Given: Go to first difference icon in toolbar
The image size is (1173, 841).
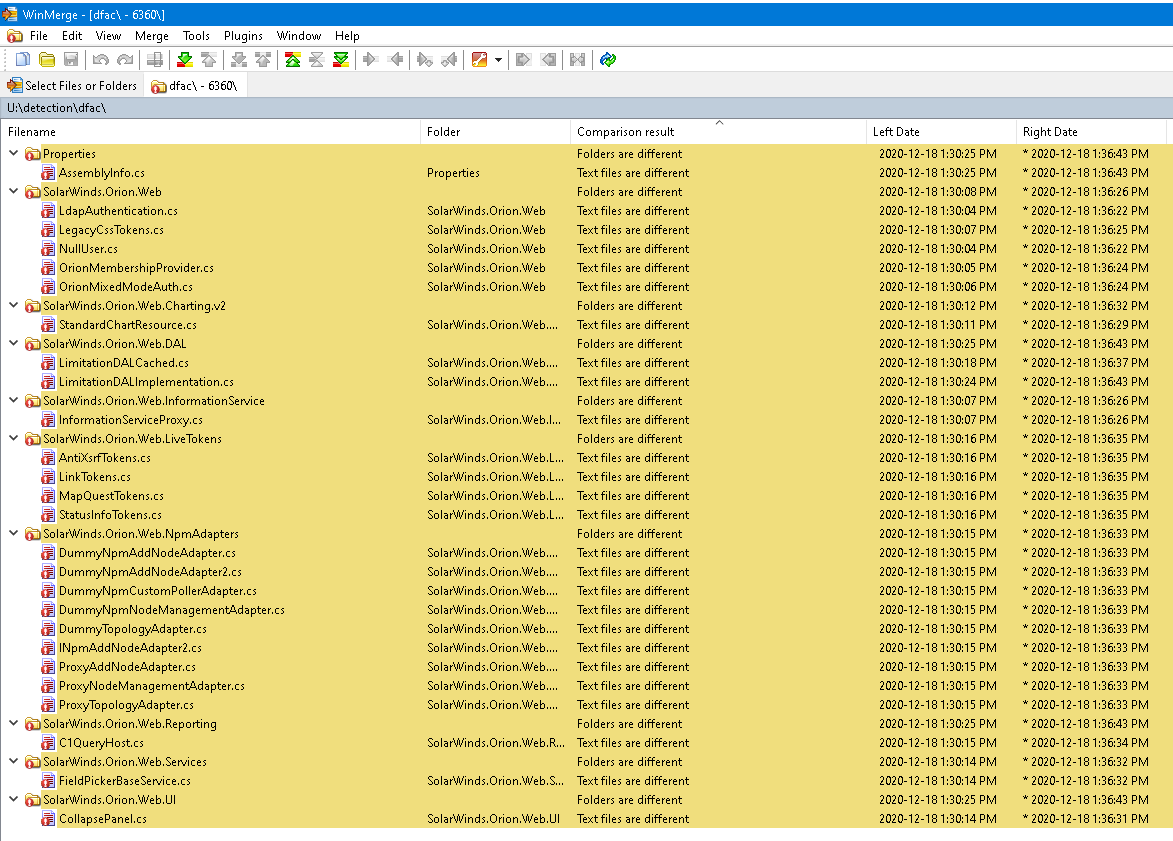Looking at the screenshot, I should (292, 60).
